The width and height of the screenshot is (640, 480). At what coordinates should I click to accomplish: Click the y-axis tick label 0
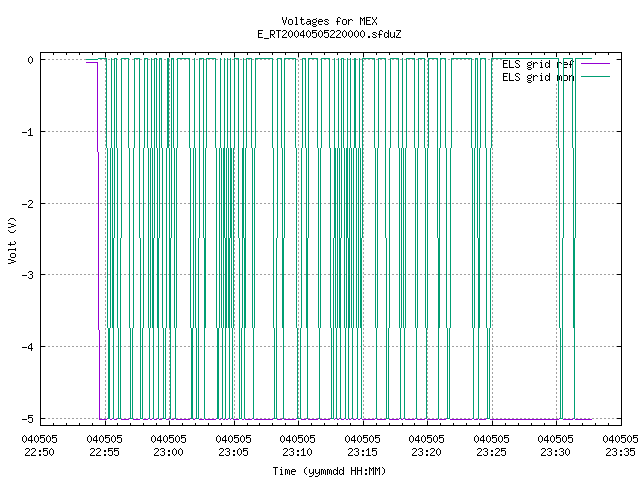pos(31,60)
